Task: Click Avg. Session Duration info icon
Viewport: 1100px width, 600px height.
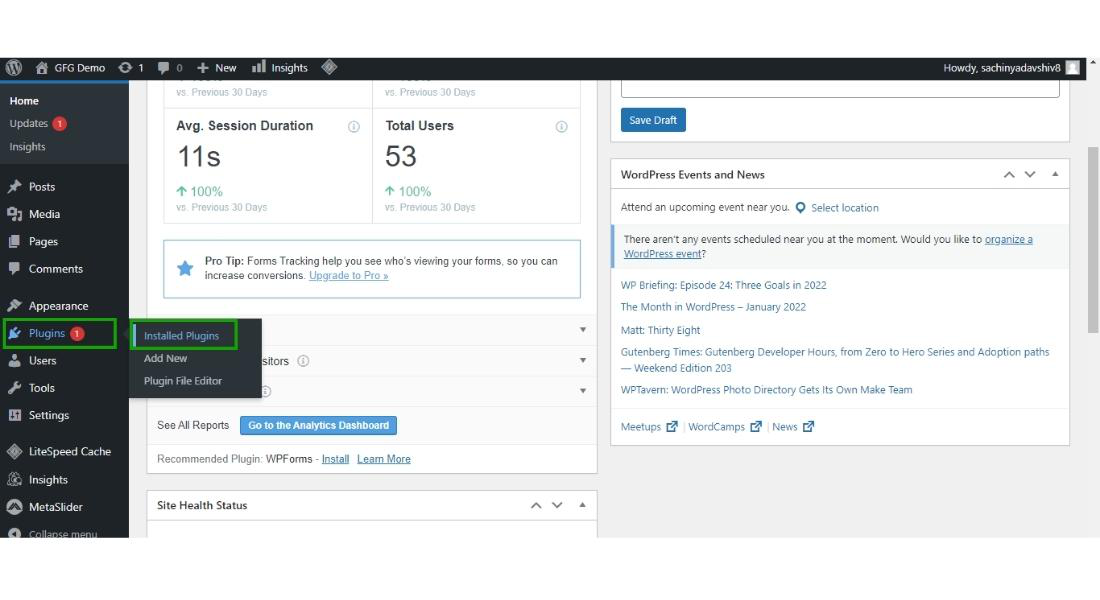Action: [x=354, y=126]
